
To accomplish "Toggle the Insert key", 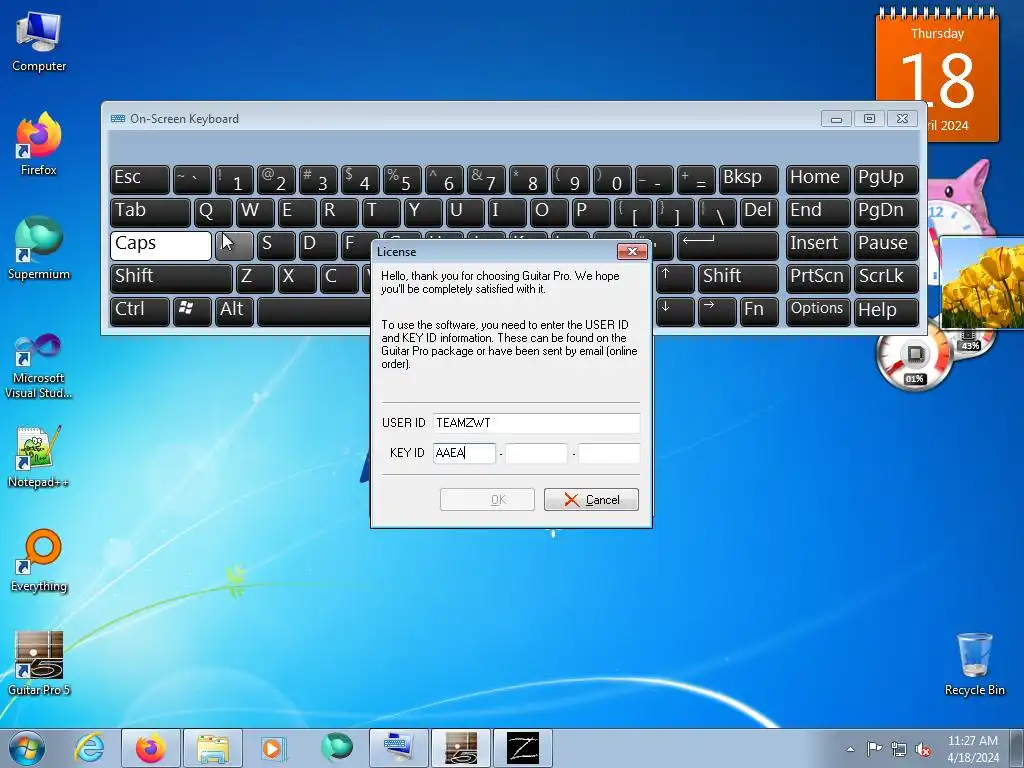I will pos(818,245).
